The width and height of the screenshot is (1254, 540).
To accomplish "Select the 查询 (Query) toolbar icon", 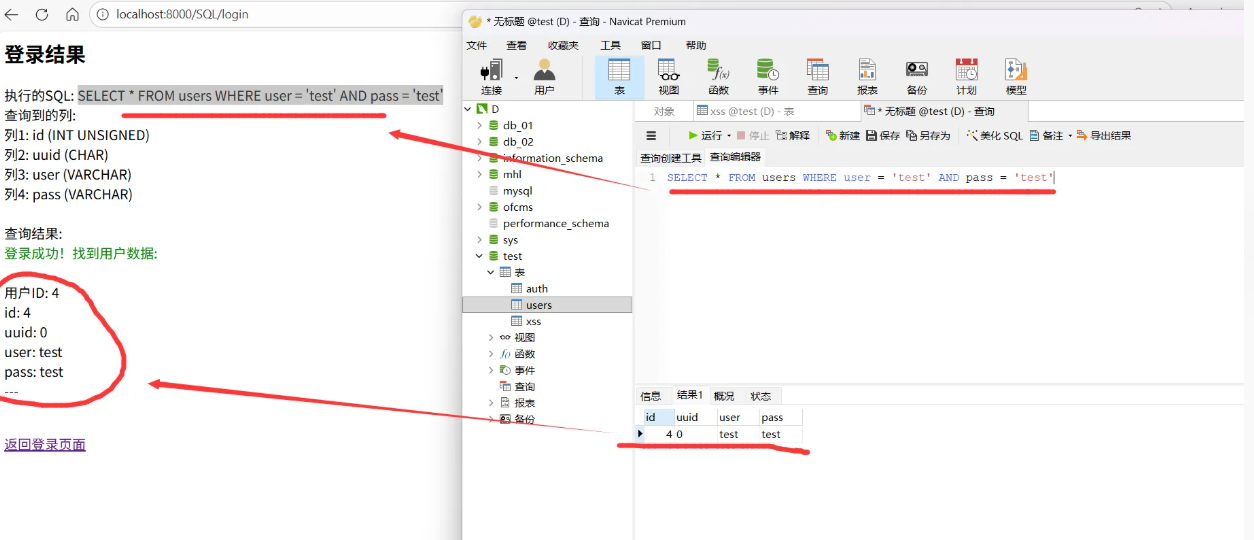I will (x=818, y=76).
